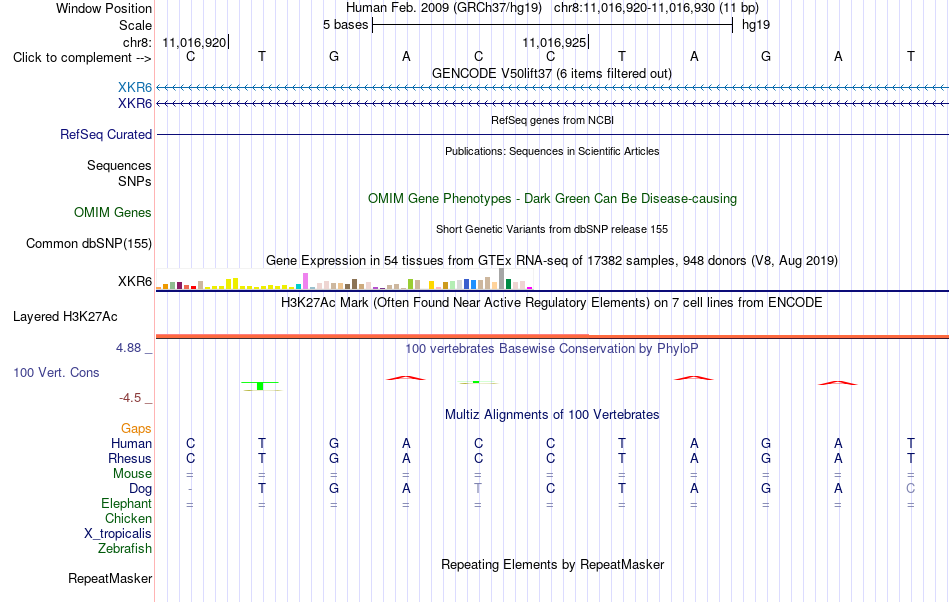Click the Elephant species label
The image size is (950, 602).
point(126,503)
